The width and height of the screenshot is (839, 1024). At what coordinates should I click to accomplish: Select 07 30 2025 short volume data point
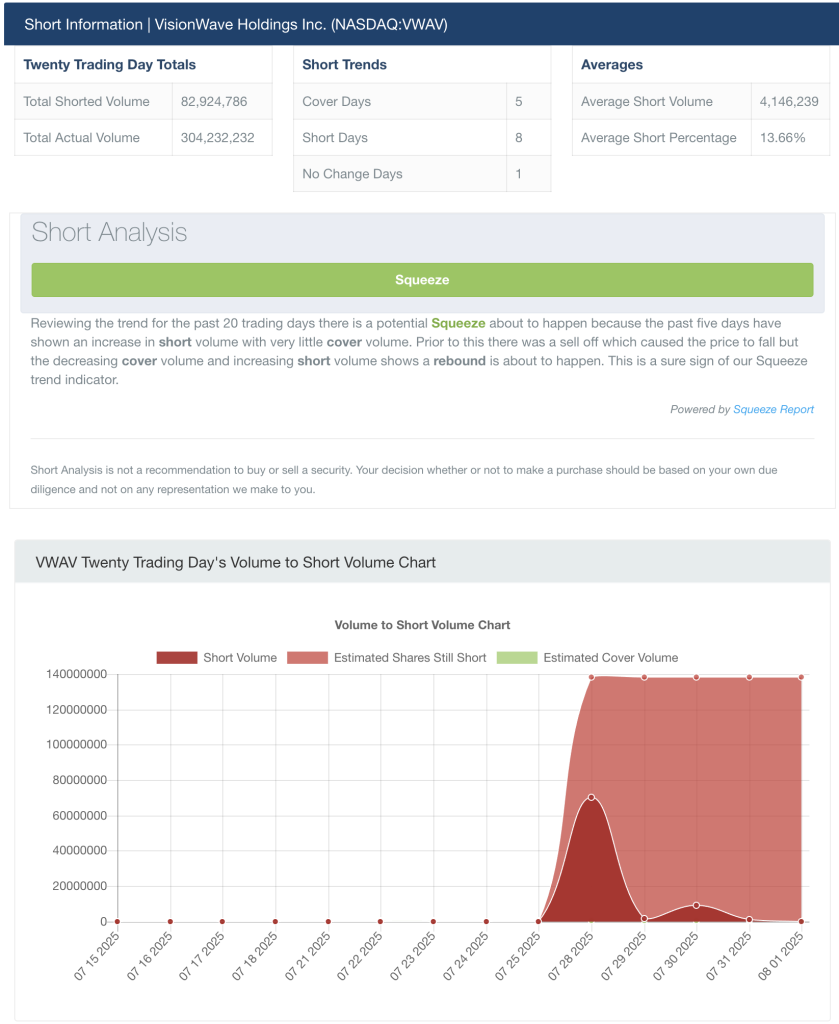[697, 905]
